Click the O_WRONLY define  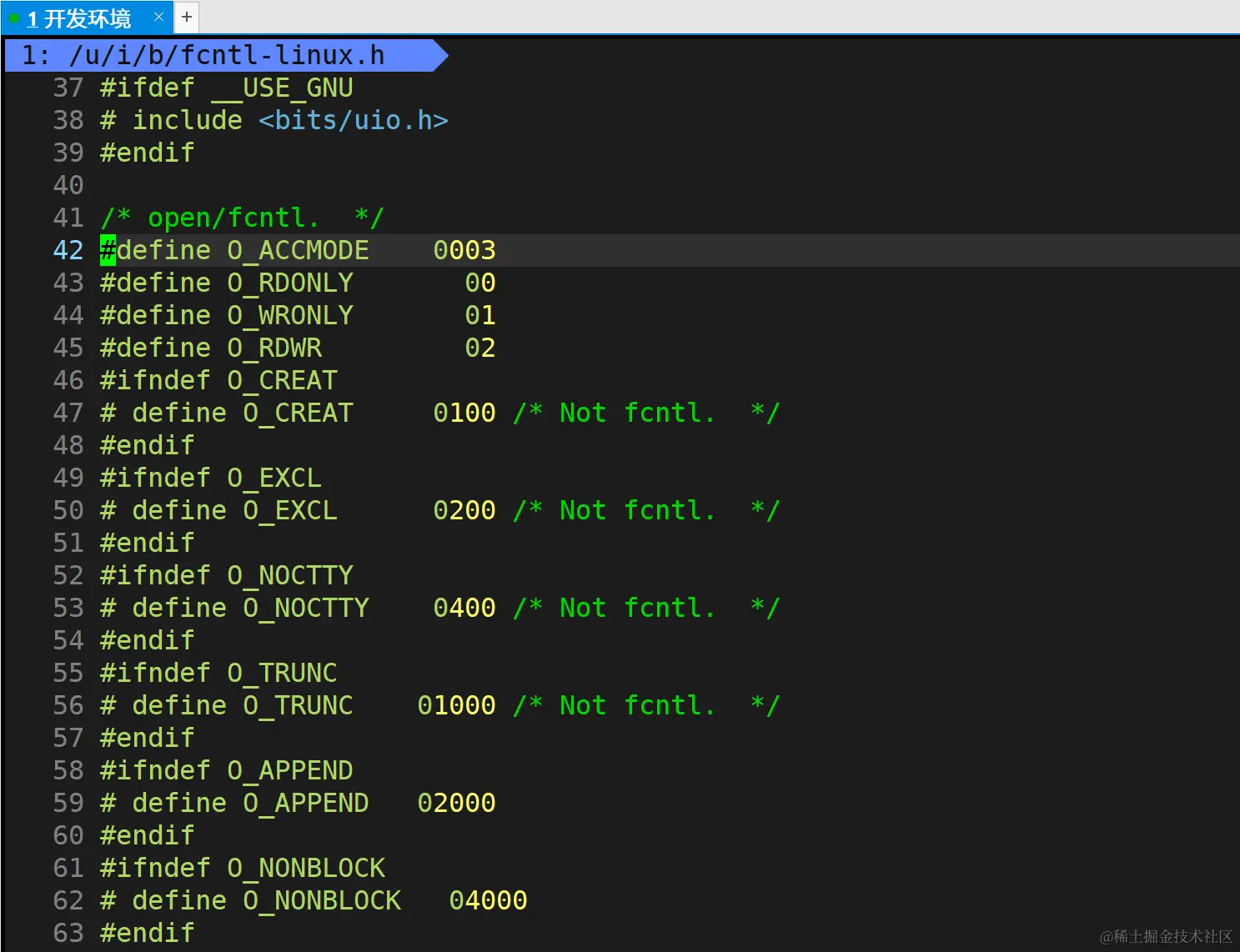pyautogui.click(x=226, y=315)
